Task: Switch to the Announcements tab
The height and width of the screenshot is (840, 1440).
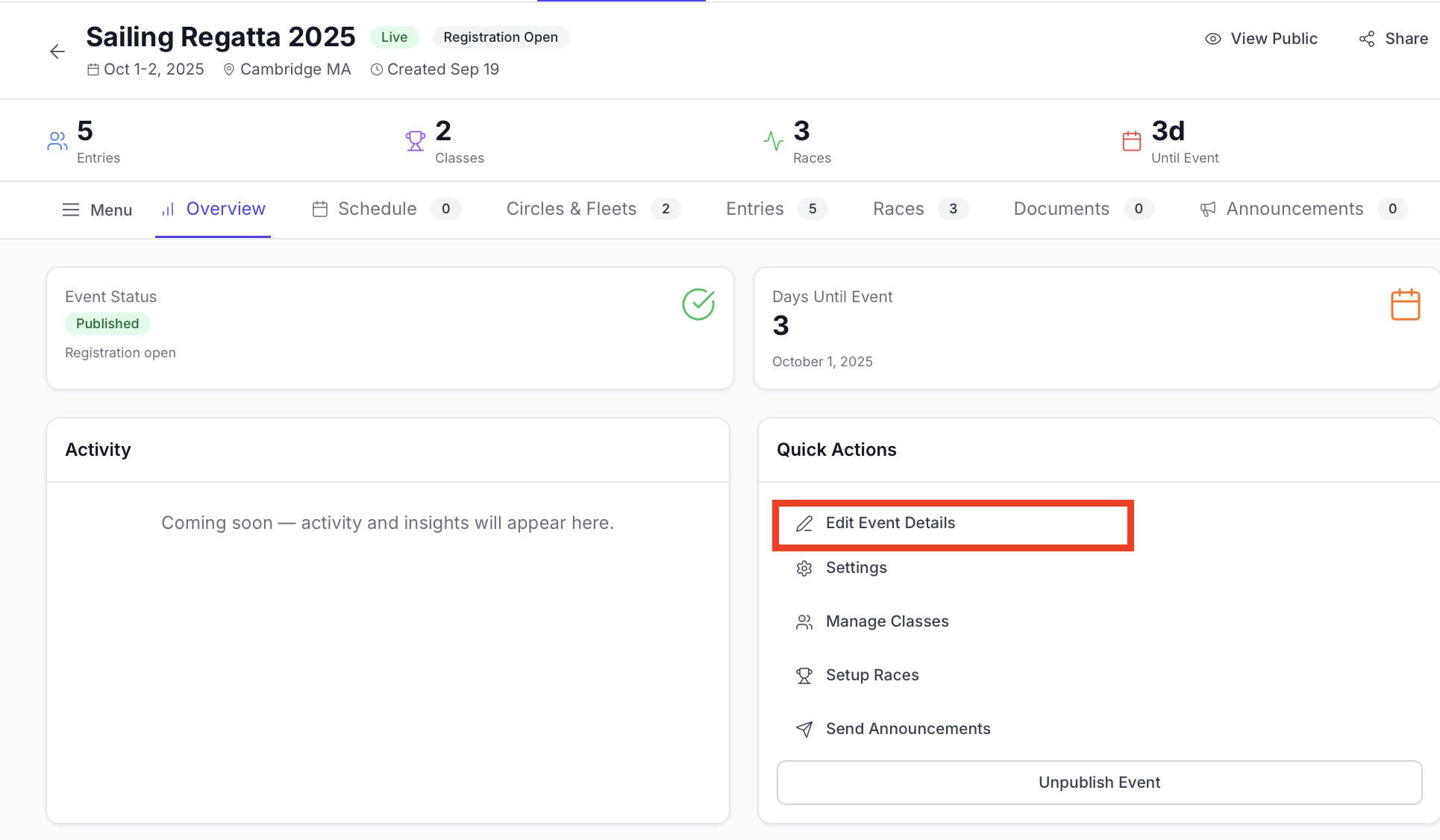Action: pyautogui.click(x=1295, y=209)
